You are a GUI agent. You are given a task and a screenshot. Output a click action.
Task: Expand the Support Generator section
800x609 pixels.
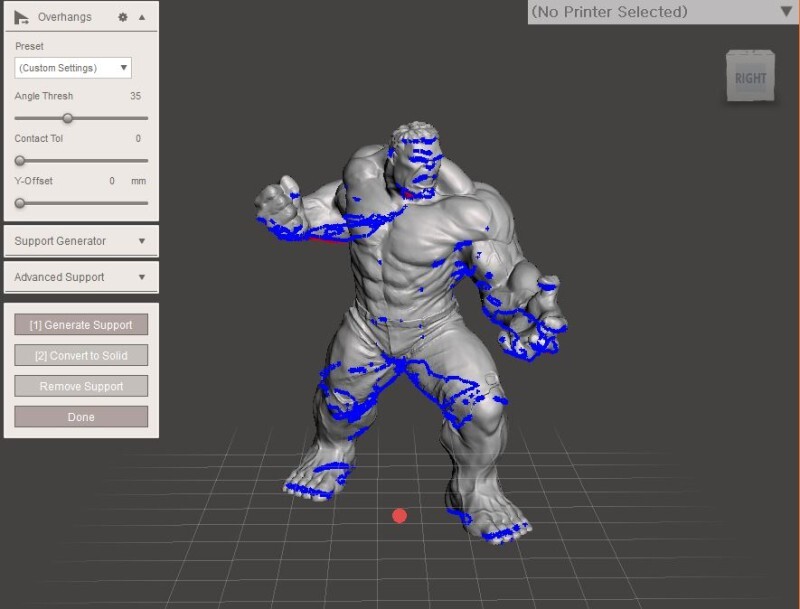[x=81, y=241]
